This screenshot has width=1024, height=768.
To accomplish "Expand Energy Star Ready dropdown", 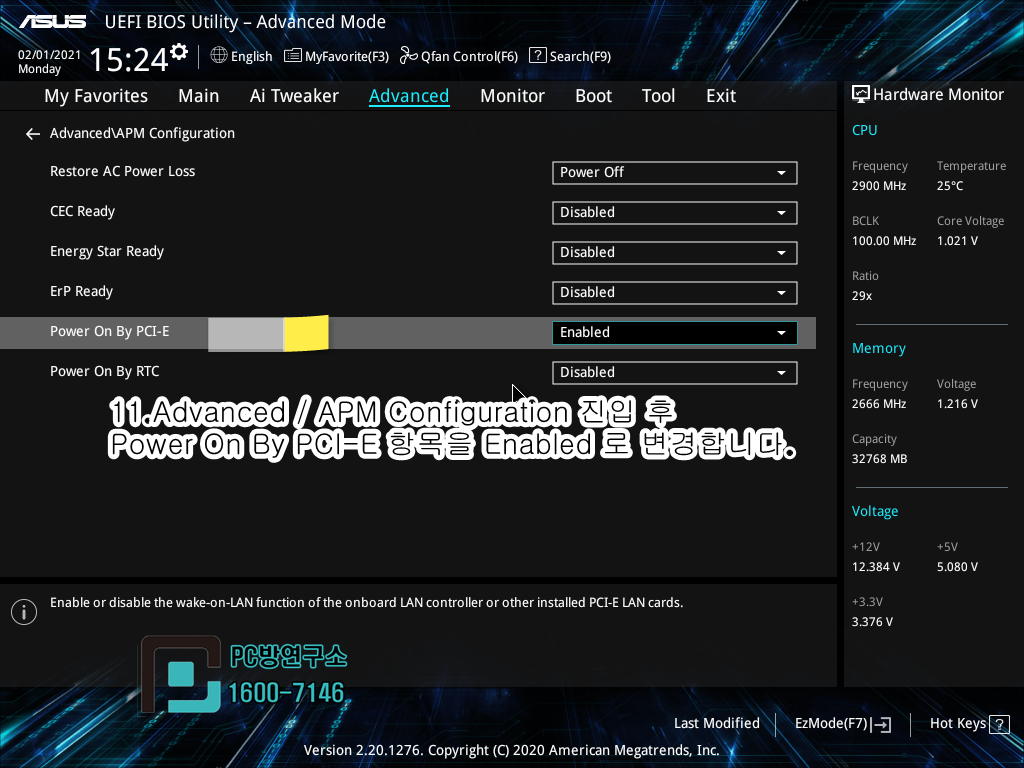I will tap(675, 253).
